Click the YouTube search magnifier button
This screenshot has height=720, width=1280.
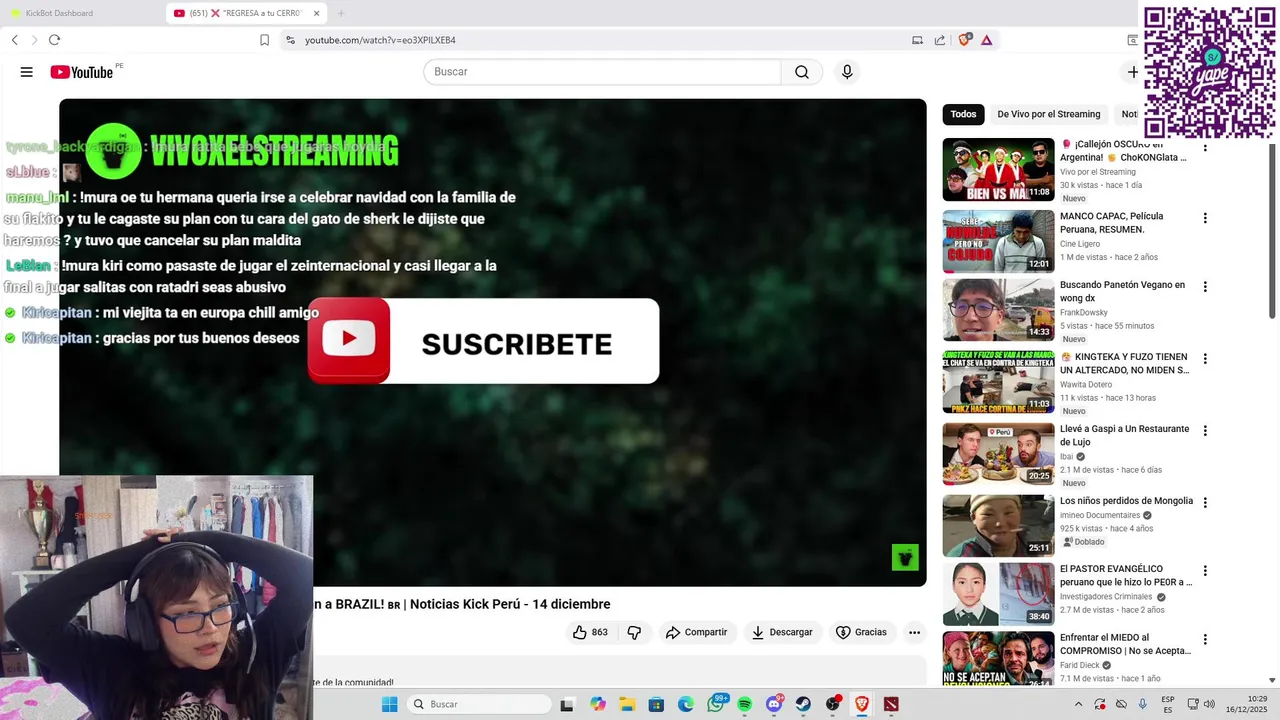coord(802,72)
